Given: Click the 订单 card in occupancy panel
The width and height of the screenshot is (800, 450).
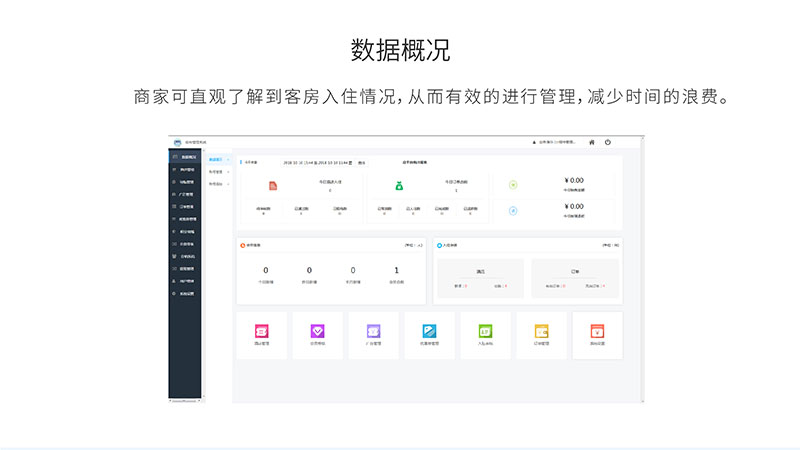Looking at the screenshot, I should point(575,278).
